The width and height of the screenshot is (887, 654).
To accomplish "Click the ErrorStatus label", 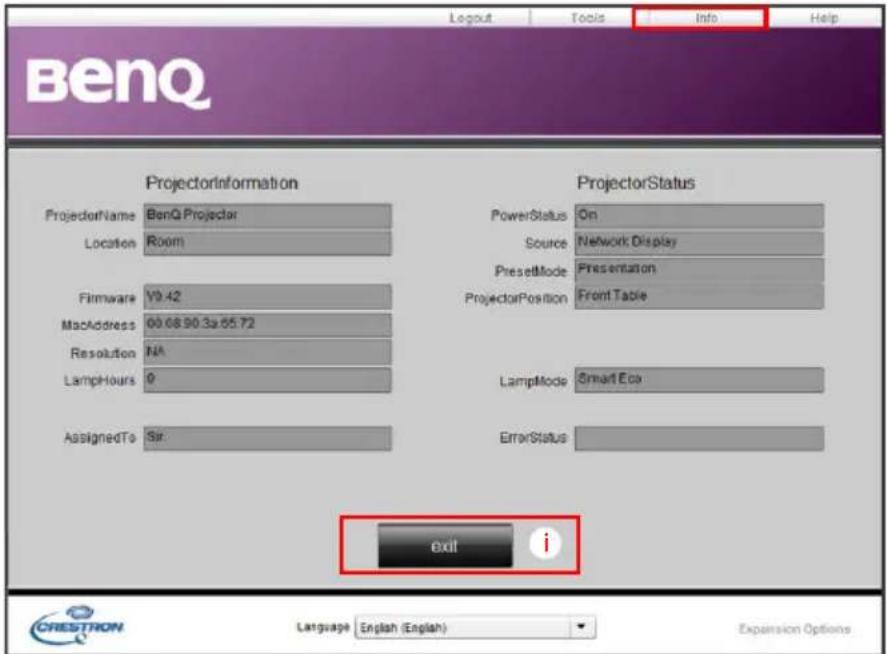I will (x=533, y=438).
